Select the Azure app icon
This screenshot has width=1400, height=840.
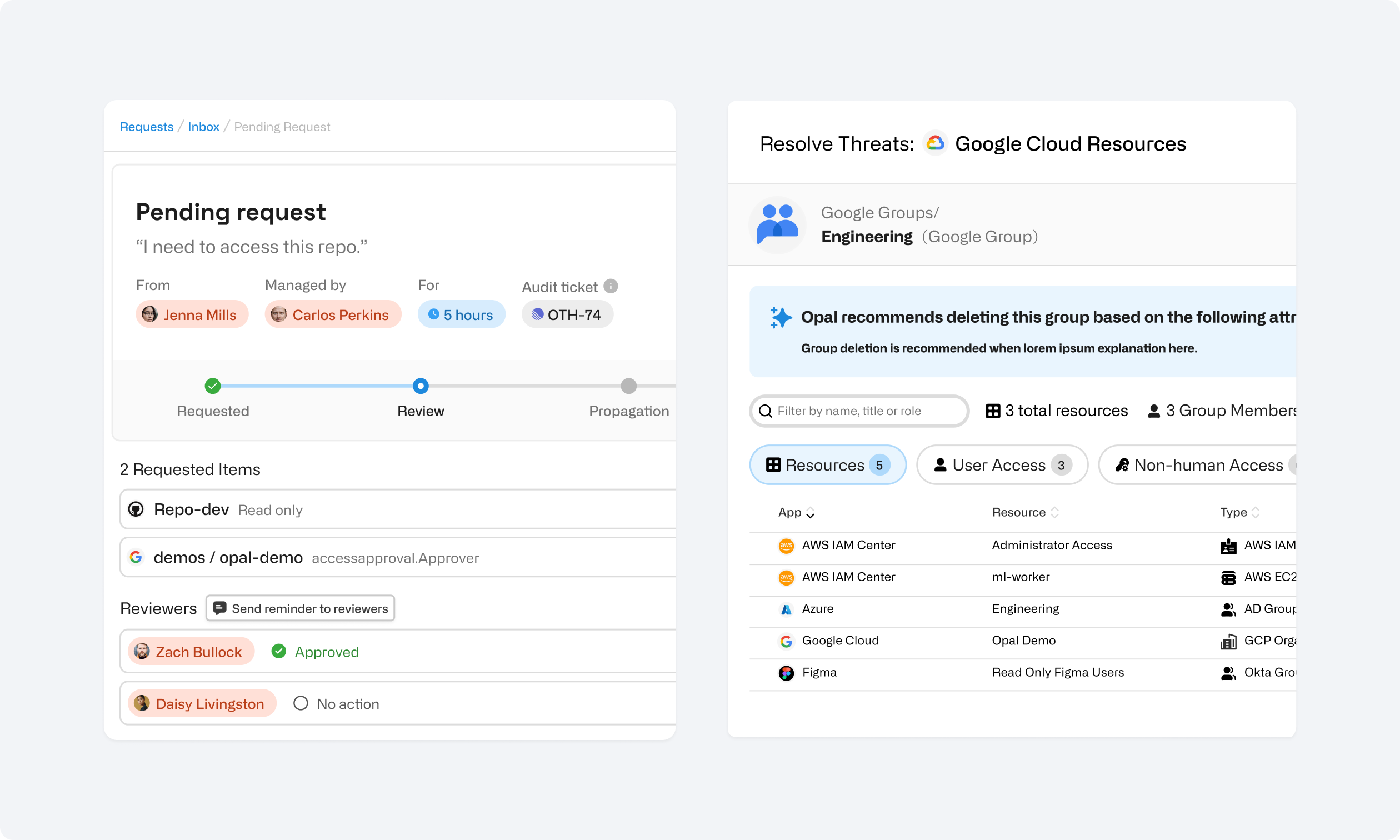tap(787, 608)
